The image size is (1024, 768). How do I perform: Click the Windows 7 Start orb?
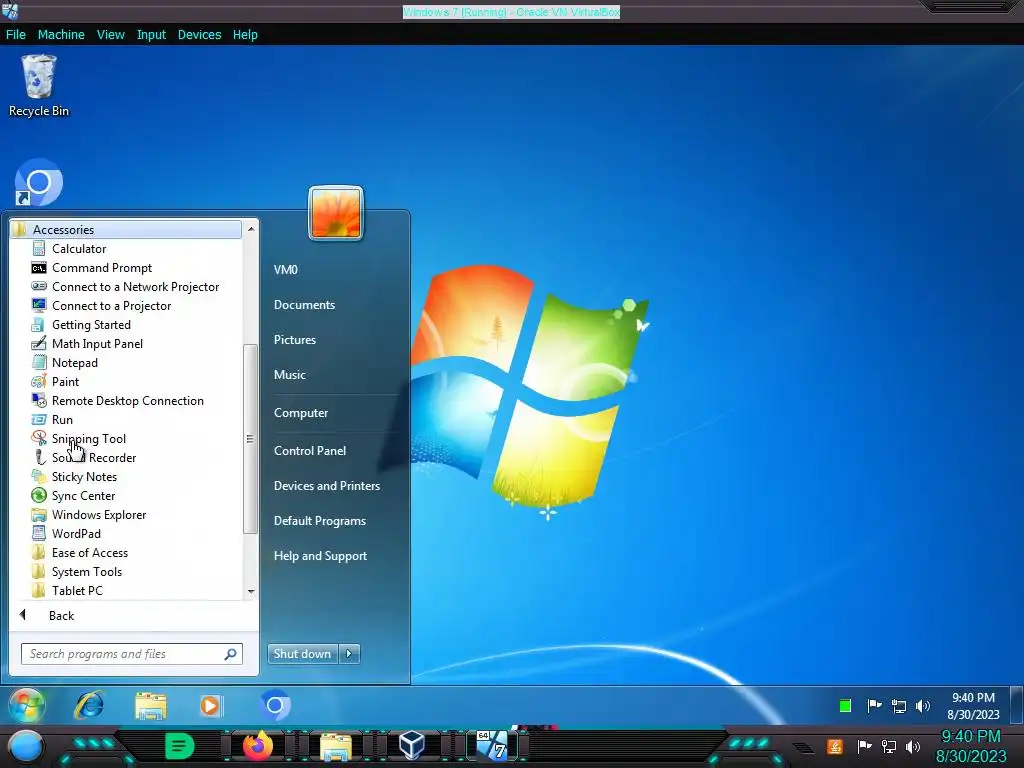pyautogui.click(x=27, y=705)
